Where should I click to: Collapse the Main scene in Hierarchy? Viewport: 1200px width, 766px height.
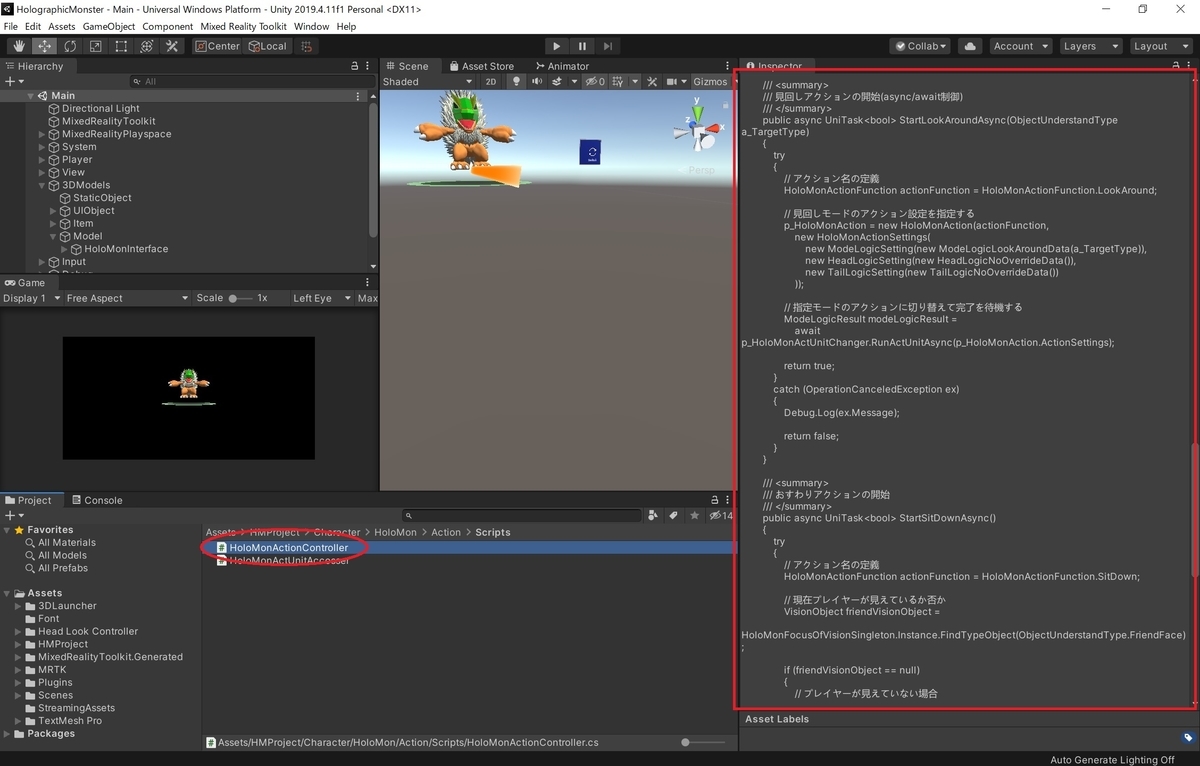[30, 96]
